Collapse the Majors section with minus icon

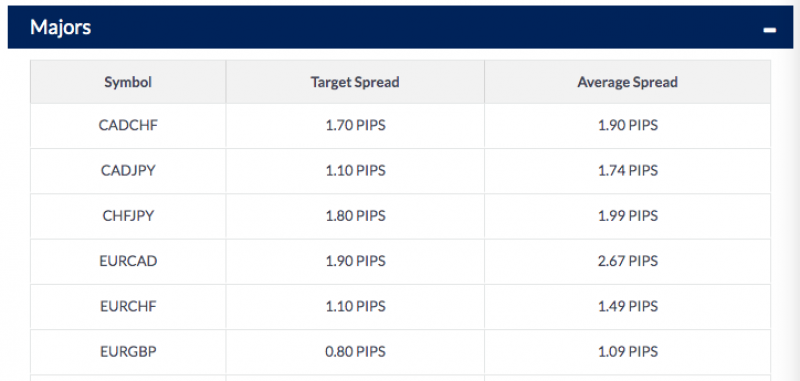[769, 30]
